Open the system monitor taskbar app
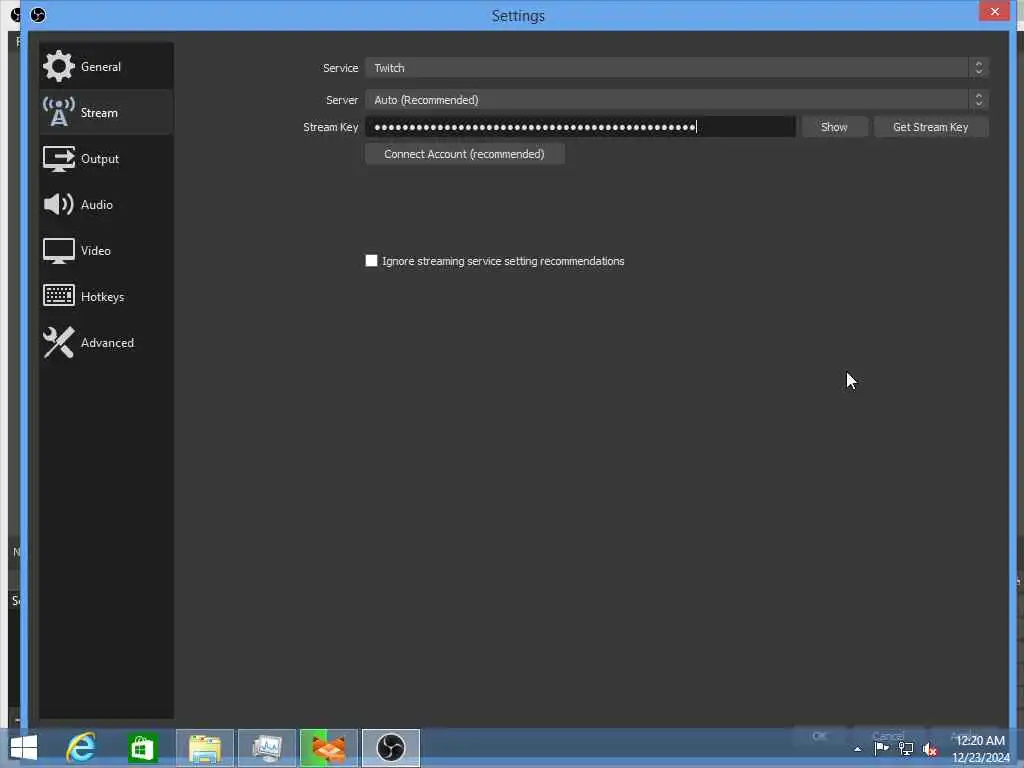 pyautogui.click(x=267, y=748)
